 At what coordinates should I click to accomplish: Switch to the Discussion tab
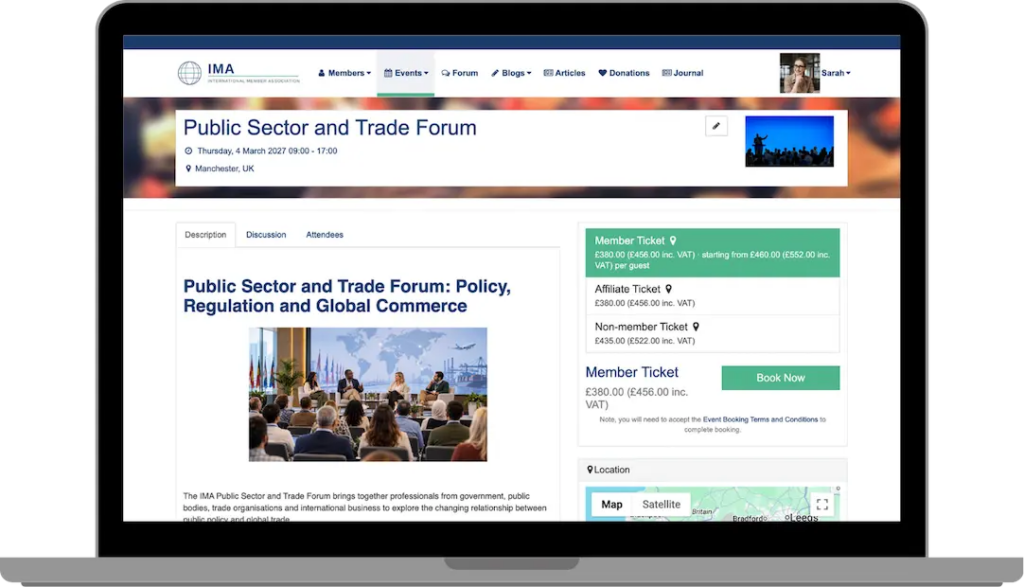pos(266,234)
